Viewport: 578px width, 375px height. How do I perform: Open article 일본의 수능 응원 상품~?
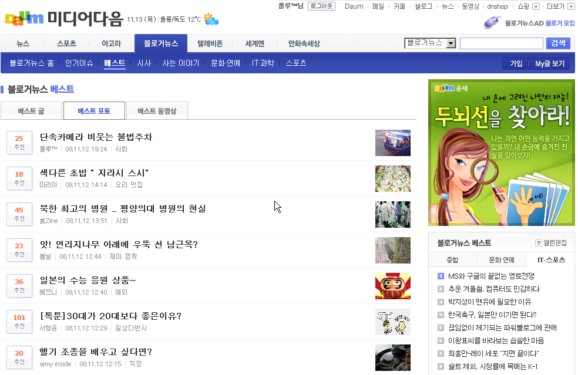pos(88,280)
